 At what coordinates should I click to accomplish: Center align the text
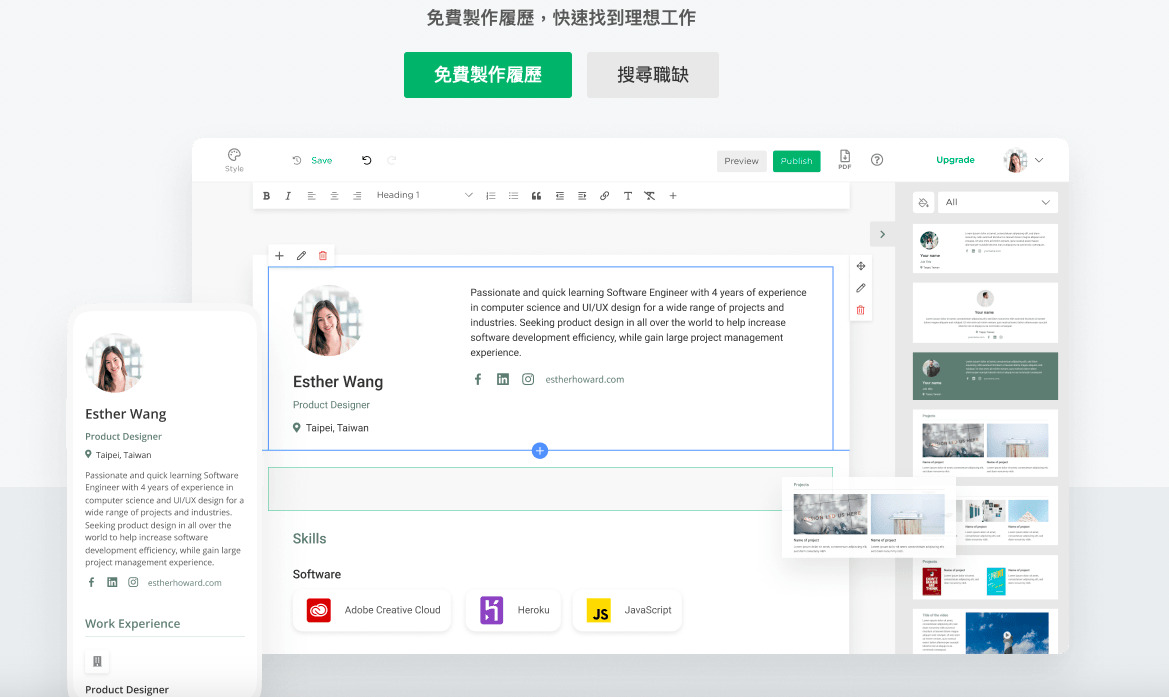pyautogui.click(x=335, y=196)
